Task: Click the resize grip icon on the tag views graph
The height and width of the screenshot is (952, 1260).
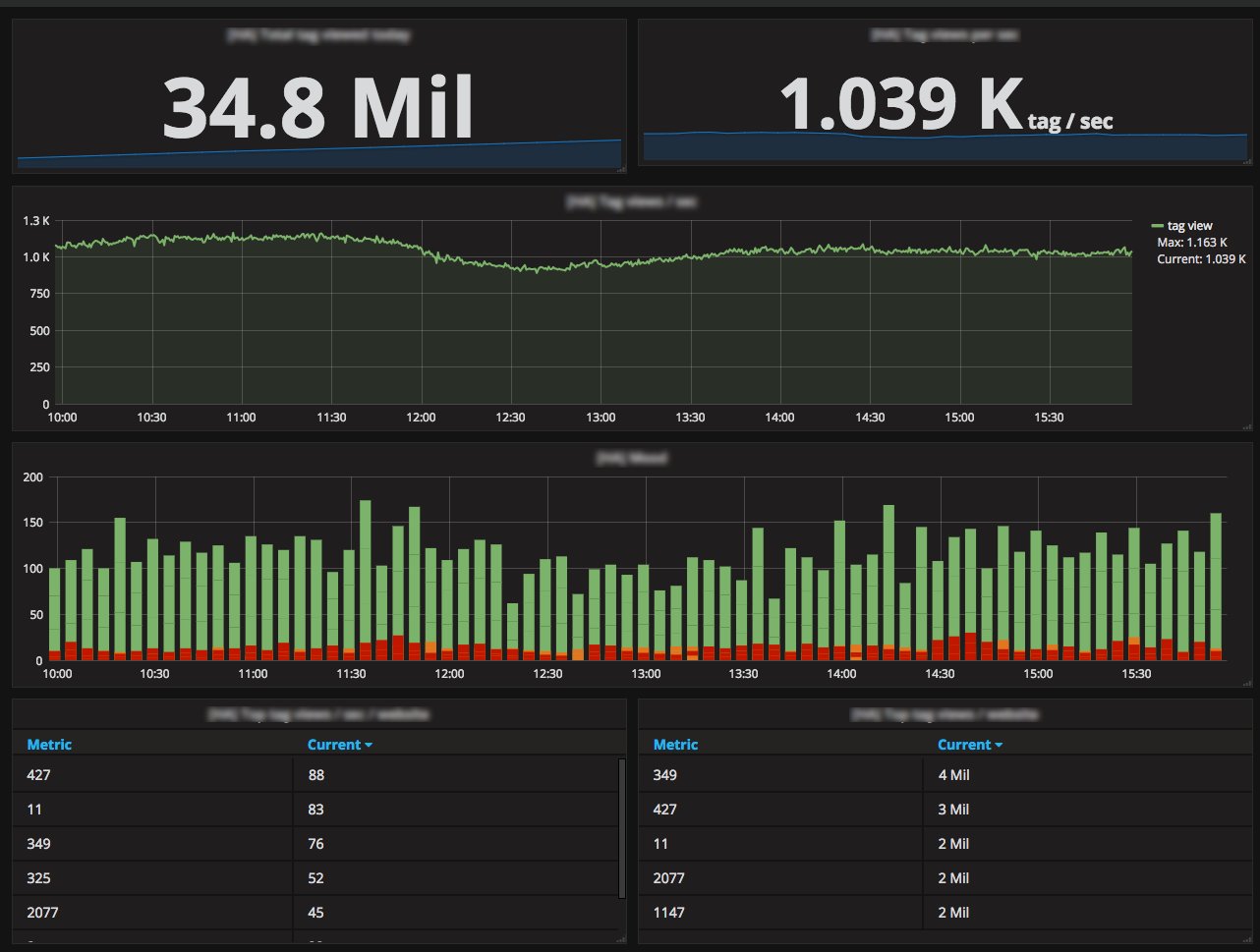Action: [x=1248, y=424]
